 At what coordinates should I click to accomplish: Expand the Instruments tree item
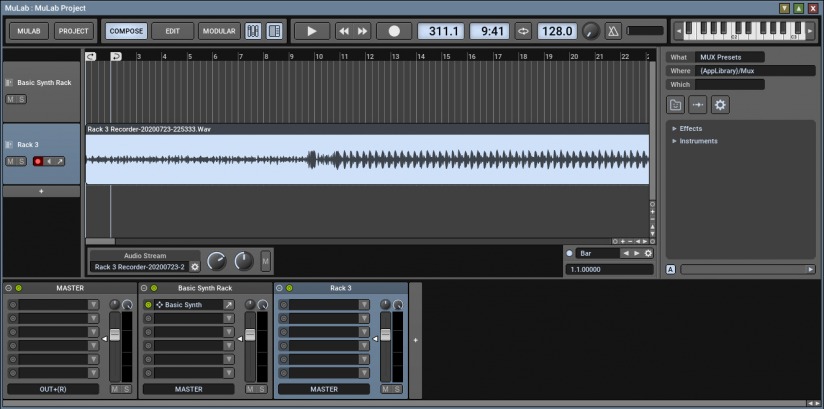(674, 141)
